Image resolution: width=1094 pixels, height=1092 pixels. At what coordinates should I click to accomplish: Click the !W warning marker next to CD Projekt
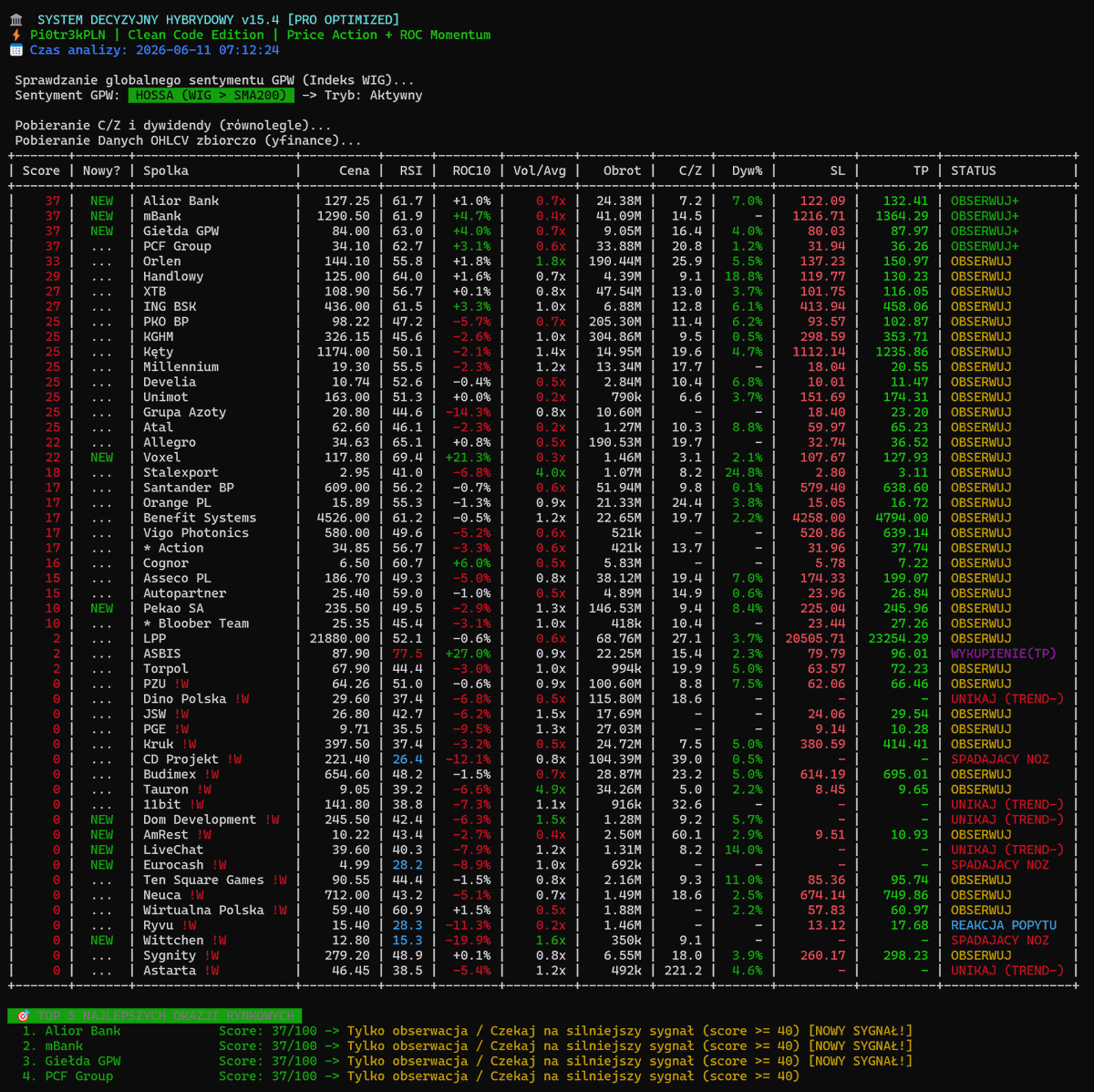(234, 759)
